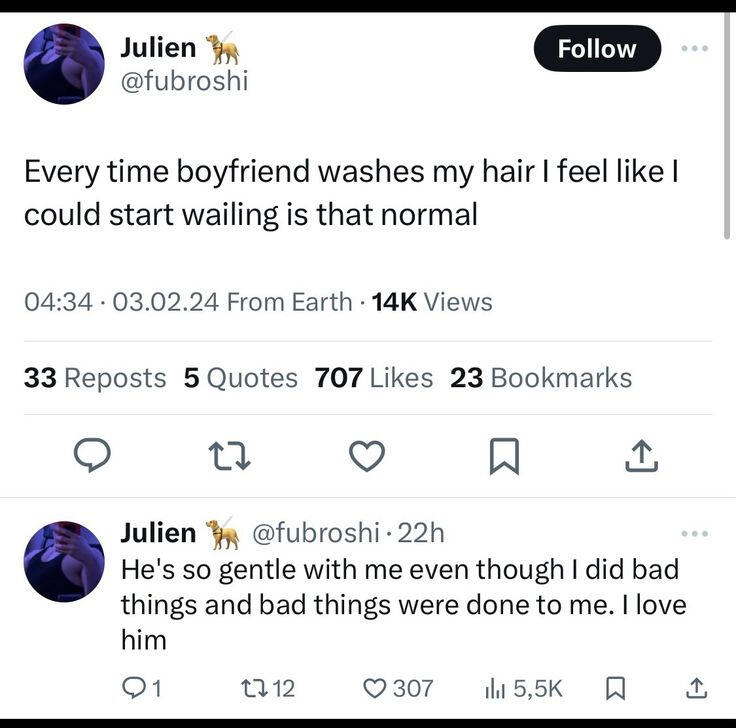Image resolution: width=736 pixels, height=728 pixels.
Task: Open the @fubroshi handle in the reply tweet
Action: pyautogui.click(x=316, y=533)
